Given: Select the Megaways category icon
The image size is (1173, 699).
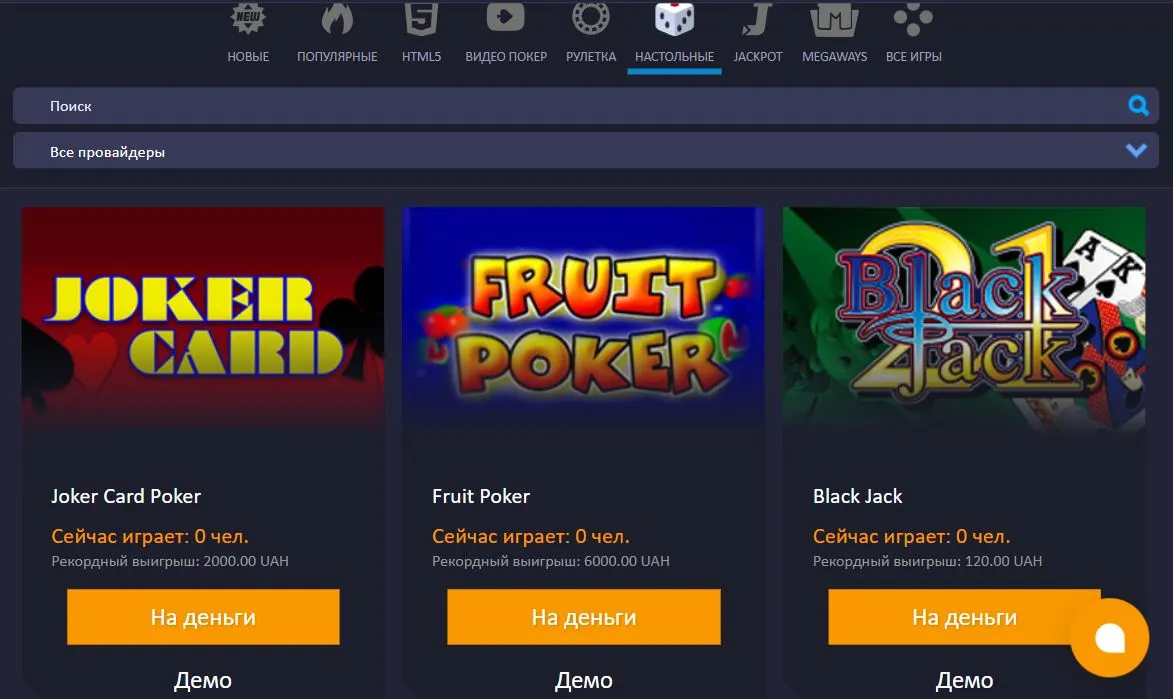Looking at the screenshot, I should click(834, 19).
